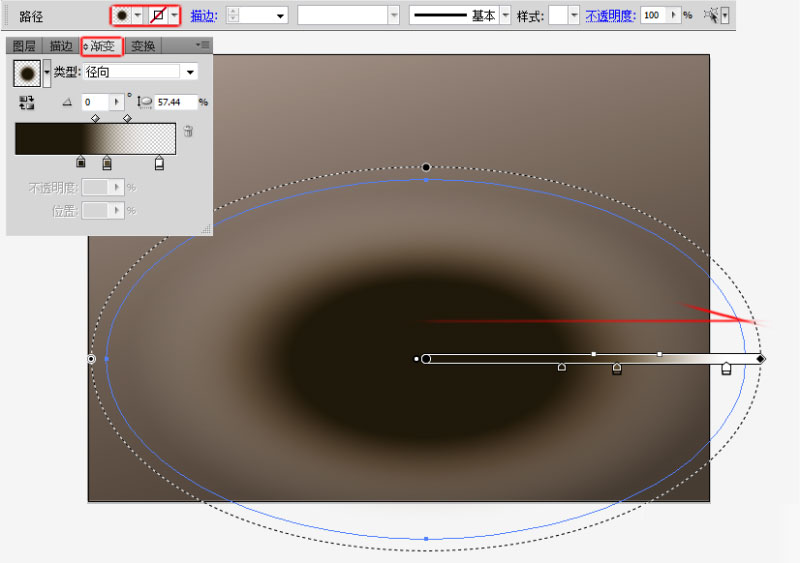The image size is (800, 563).
Task: Click the gradient fill thumbnail in panel
Action: pos(27,73)
